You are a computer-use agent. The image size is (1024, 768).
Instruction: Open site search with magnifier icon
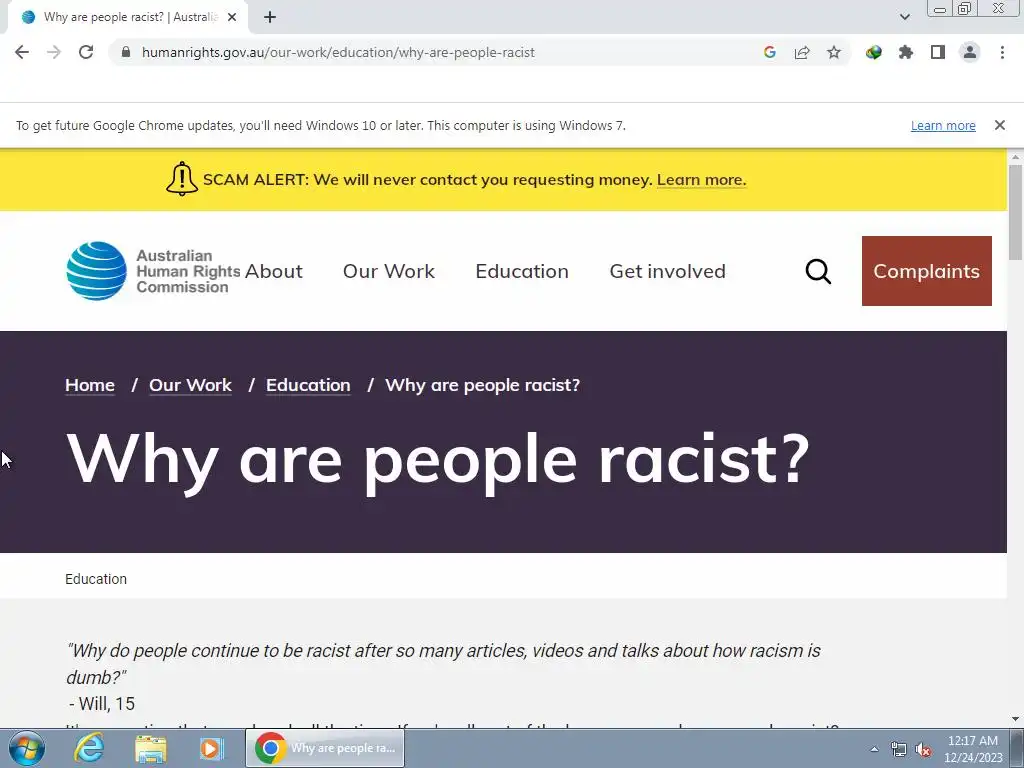point(818,271)
